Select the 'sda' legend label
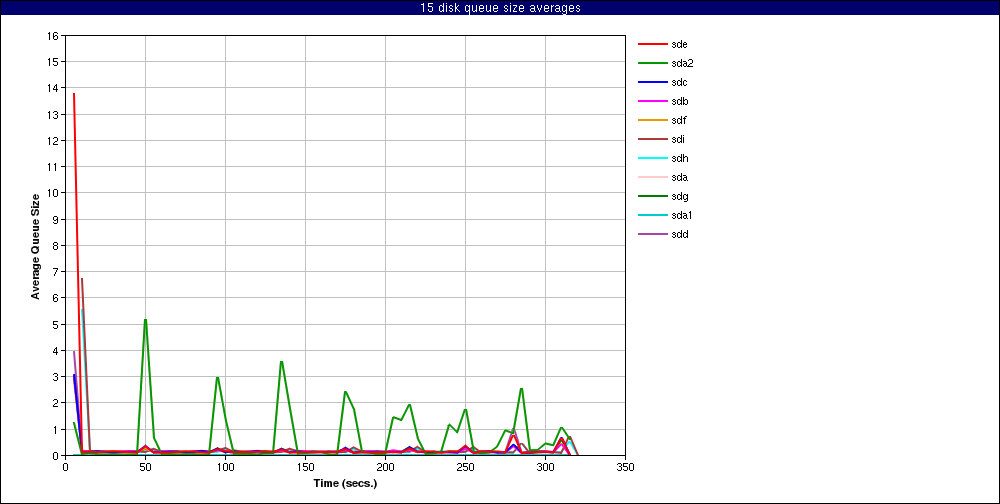The image size is (1000, 504). pyautogui.click(x=679, y=177)
